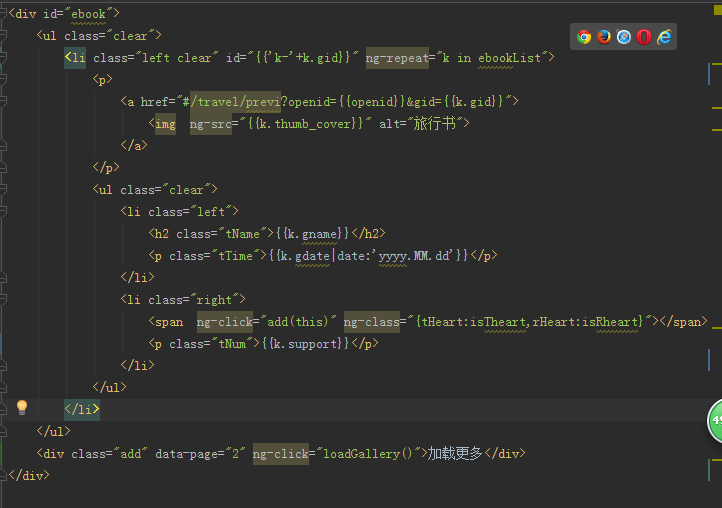The height and width of the screenshot is (508, 722).
Task: Click k.thumb_cover expression
Action: [306, 124]
